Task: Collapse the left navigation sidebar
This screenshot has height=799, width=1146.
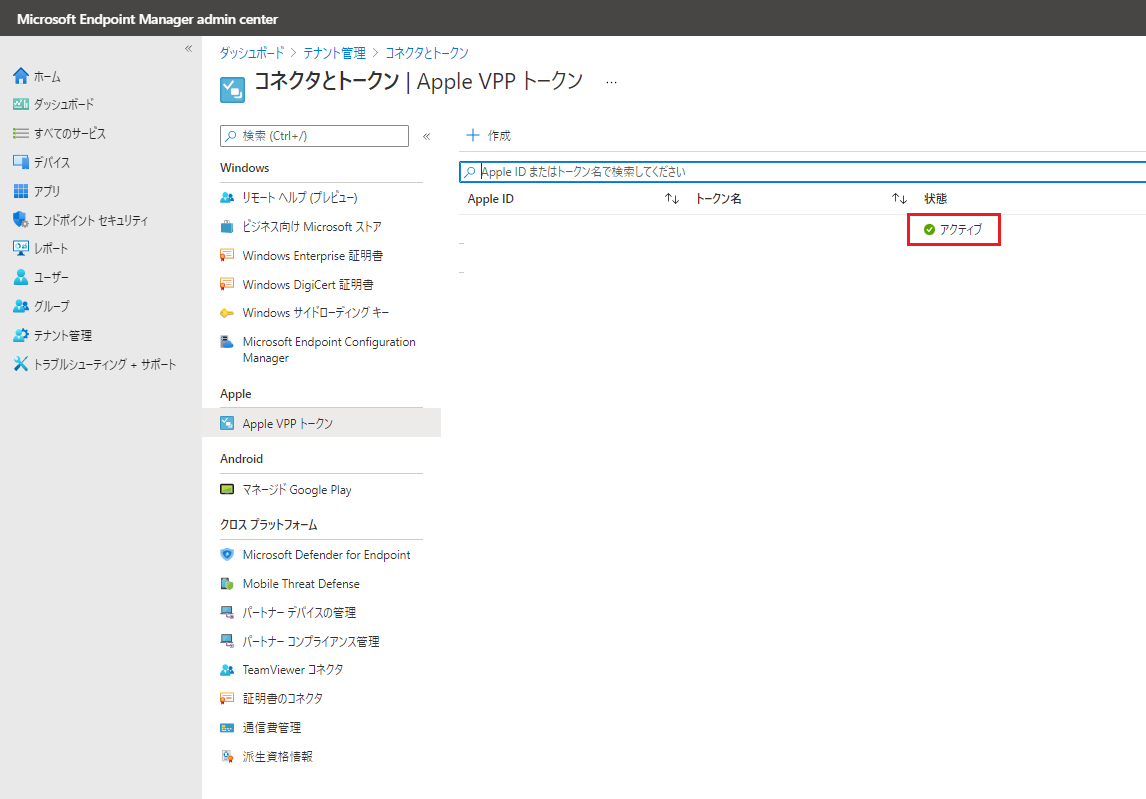Action: click(189, 49)
